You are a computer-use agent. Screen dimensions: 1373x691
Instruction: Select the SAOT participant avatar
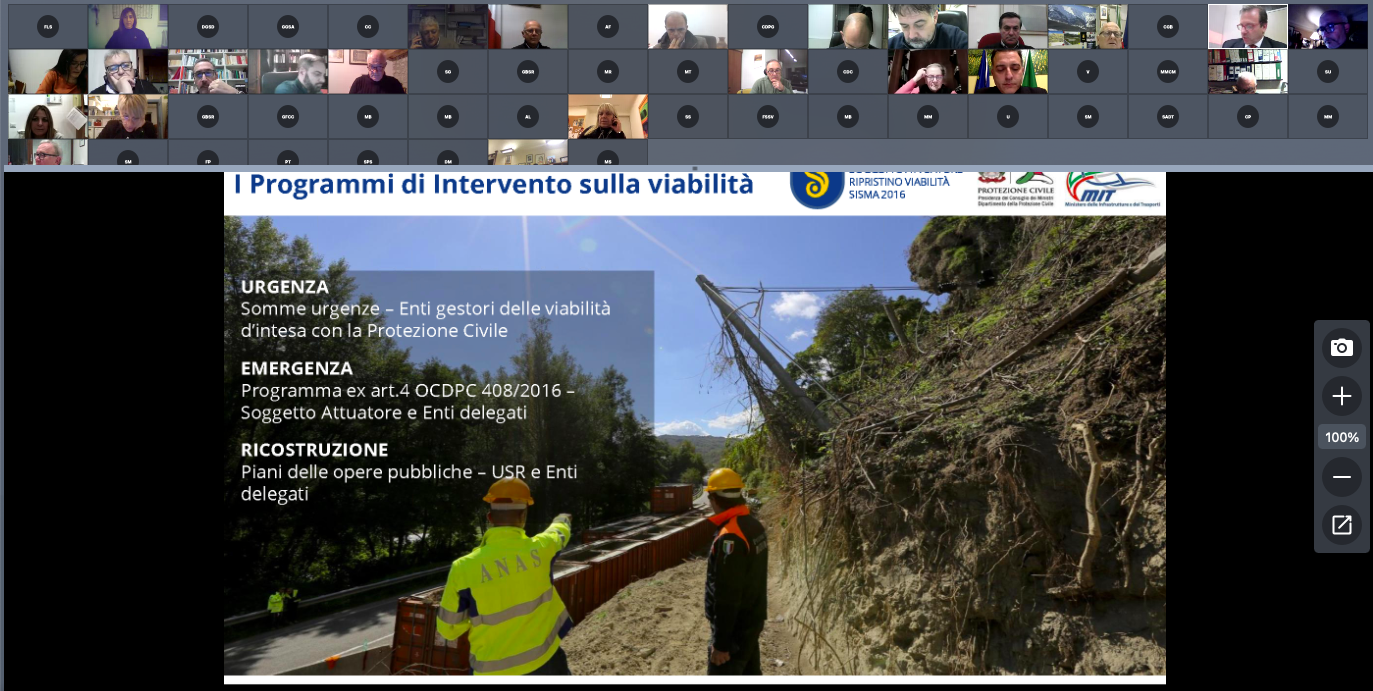pos(1168,117)
